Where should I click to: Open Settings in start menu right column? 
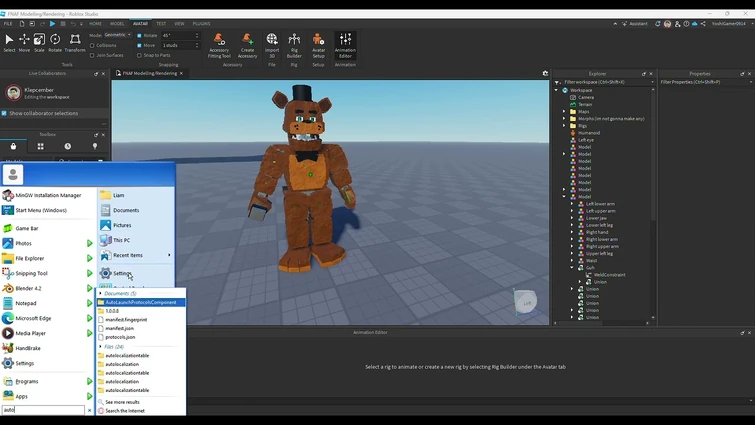click(x=122, y=273)
